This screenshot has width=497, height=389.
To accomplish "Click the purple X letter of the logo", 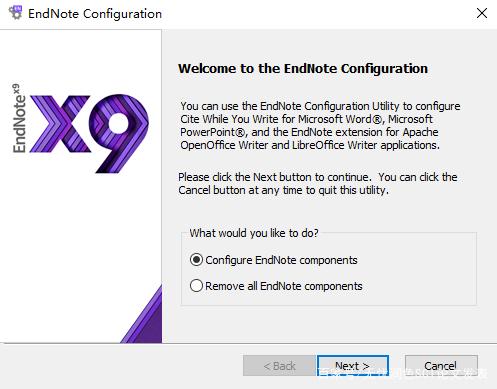I will click(60, 124).
